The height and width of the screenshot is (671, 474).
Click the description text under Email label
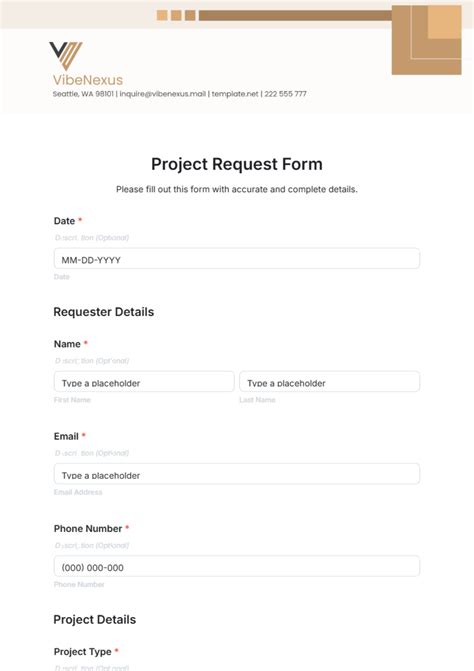tap(92, 453)
